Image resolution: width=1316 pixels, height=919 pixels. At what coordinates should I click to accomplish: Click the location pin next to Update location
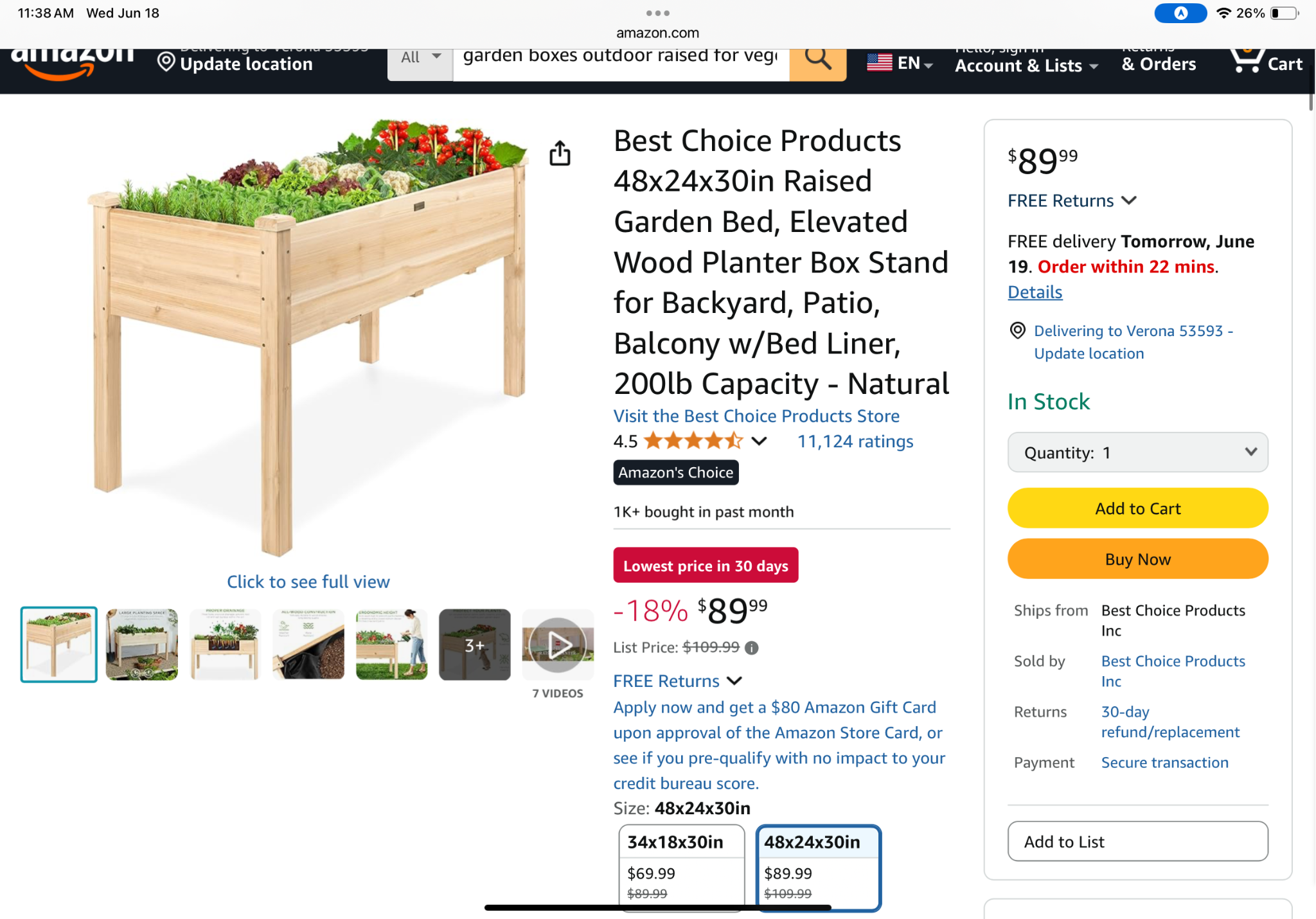pyautogui.click(x=166, y=62)
